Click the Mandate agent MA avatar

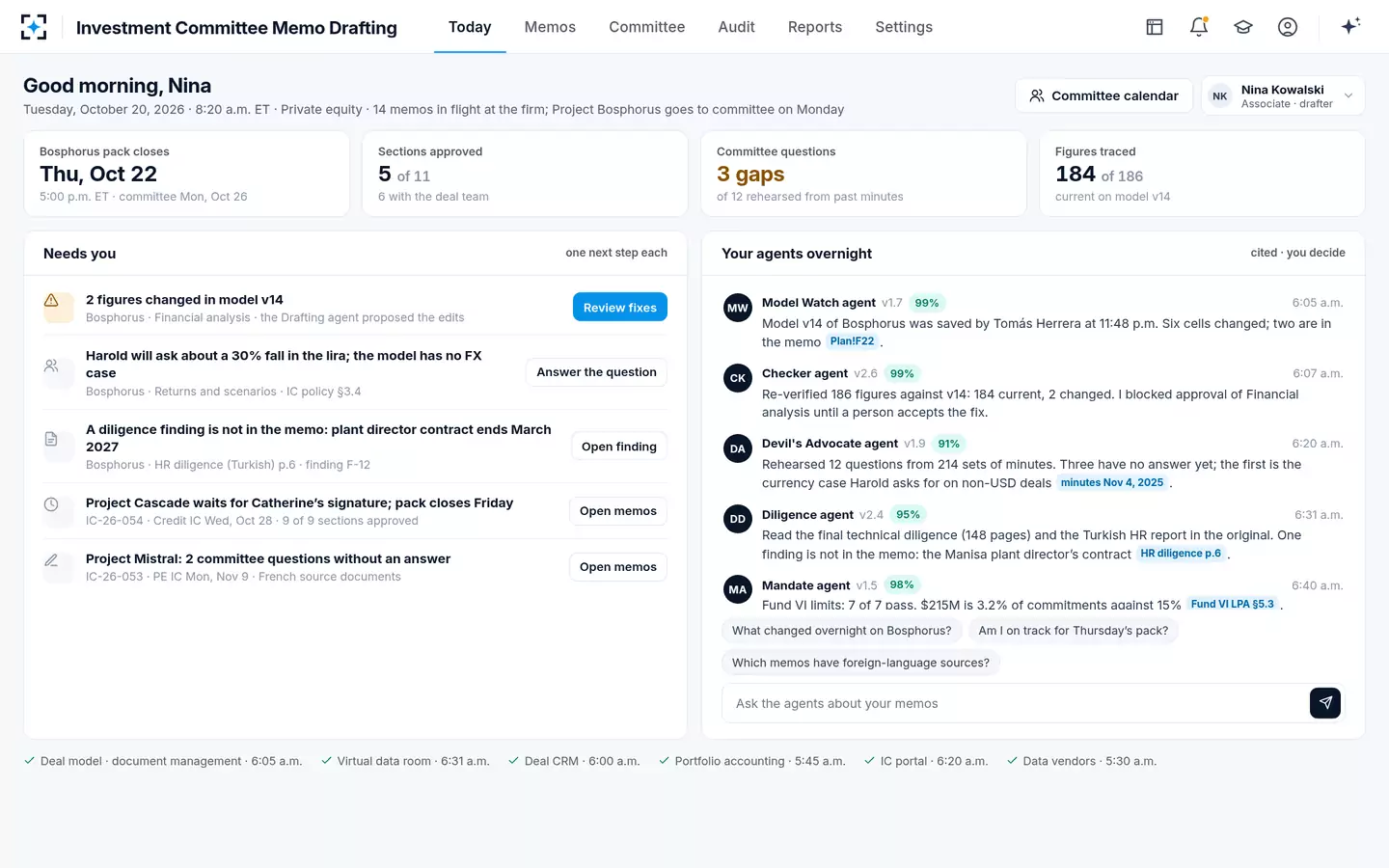click(738, 589)
